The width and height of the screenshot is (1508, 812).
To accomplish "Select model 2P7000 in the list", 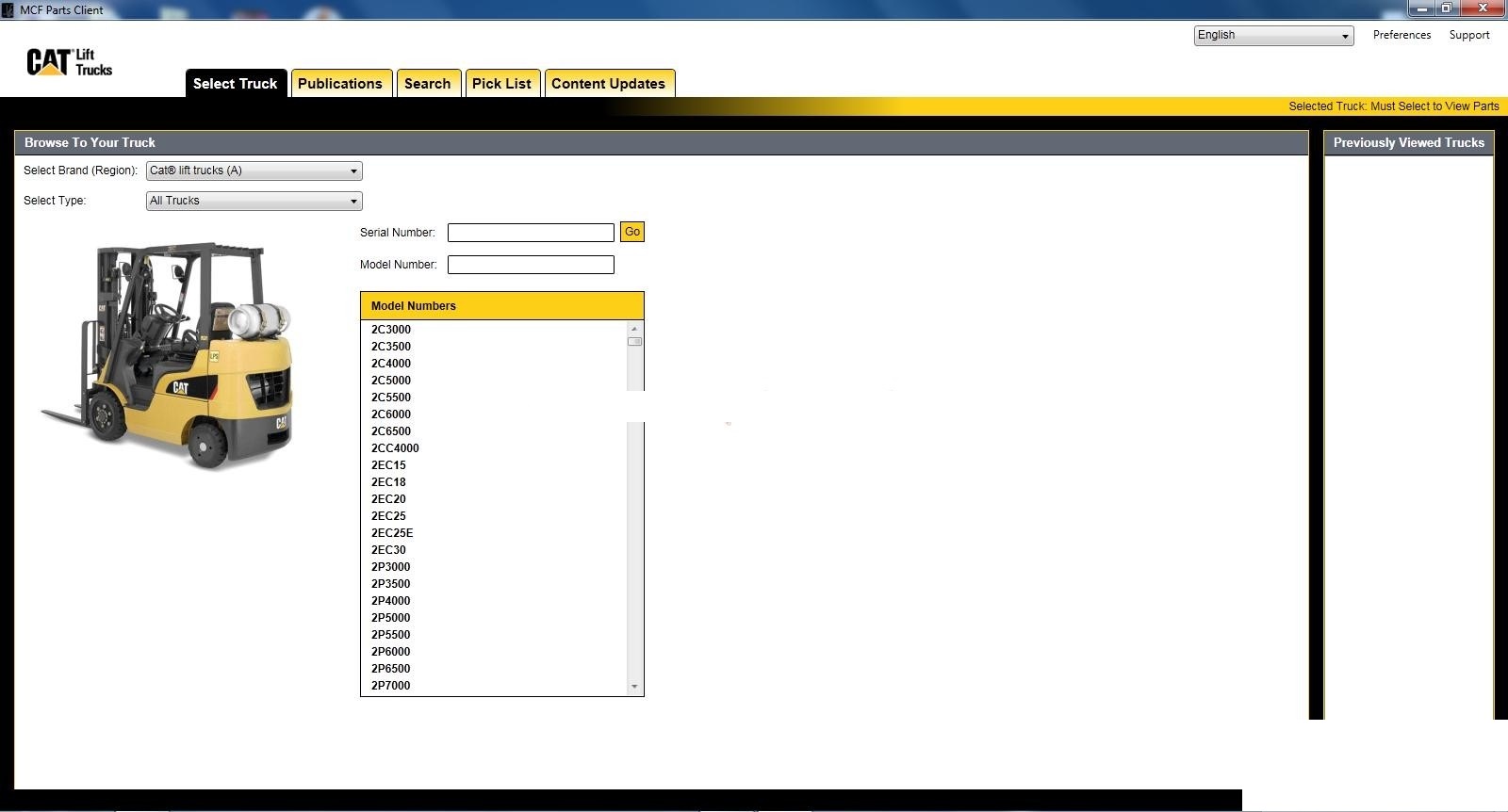I will (391, 686).
